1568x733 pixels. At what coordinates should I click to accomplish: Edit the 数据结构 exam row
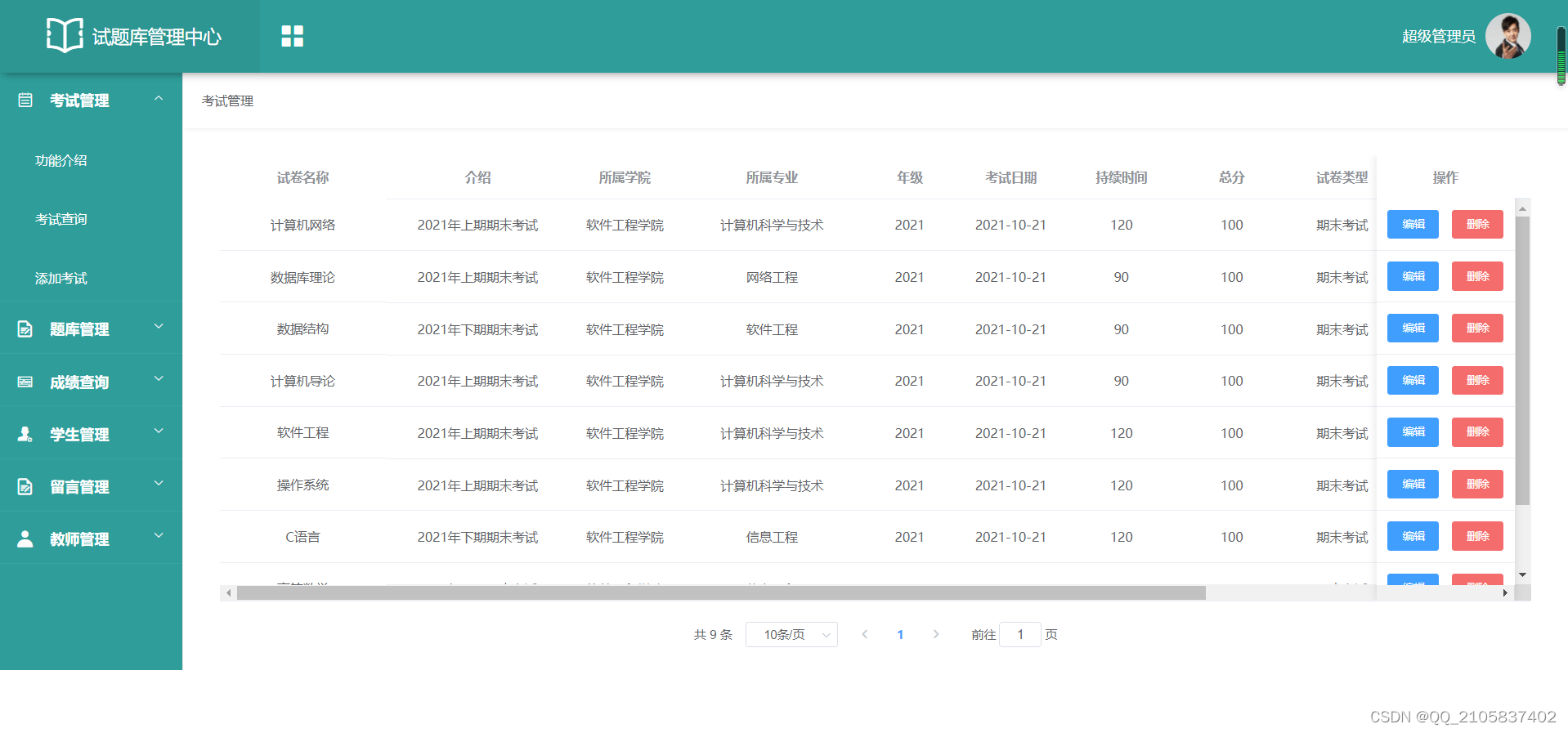(1413, 328)
